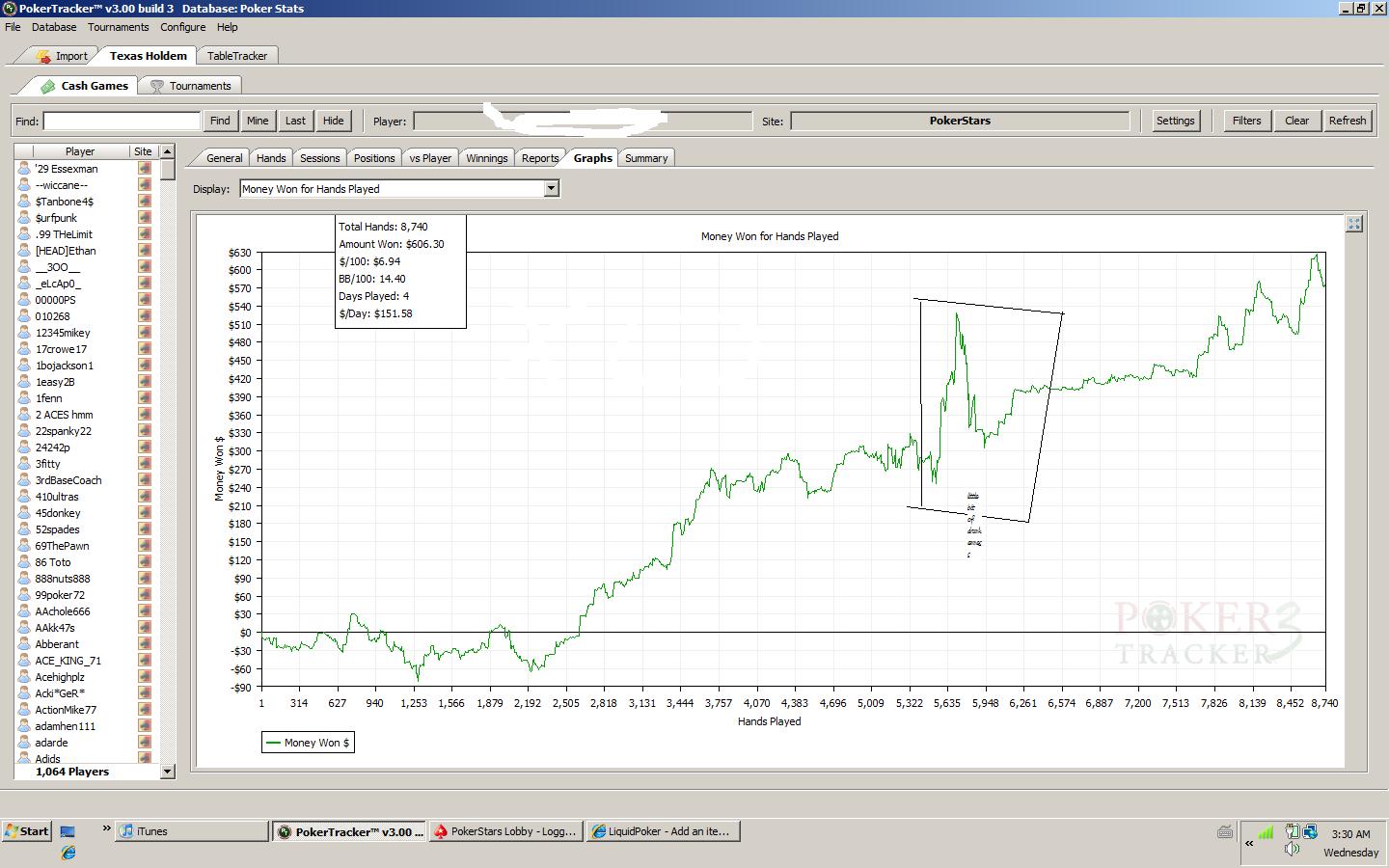Click the graph fullscreen expand icon
The height and width of the screenshot is (868, 1389).
(x=1354, y=224)
